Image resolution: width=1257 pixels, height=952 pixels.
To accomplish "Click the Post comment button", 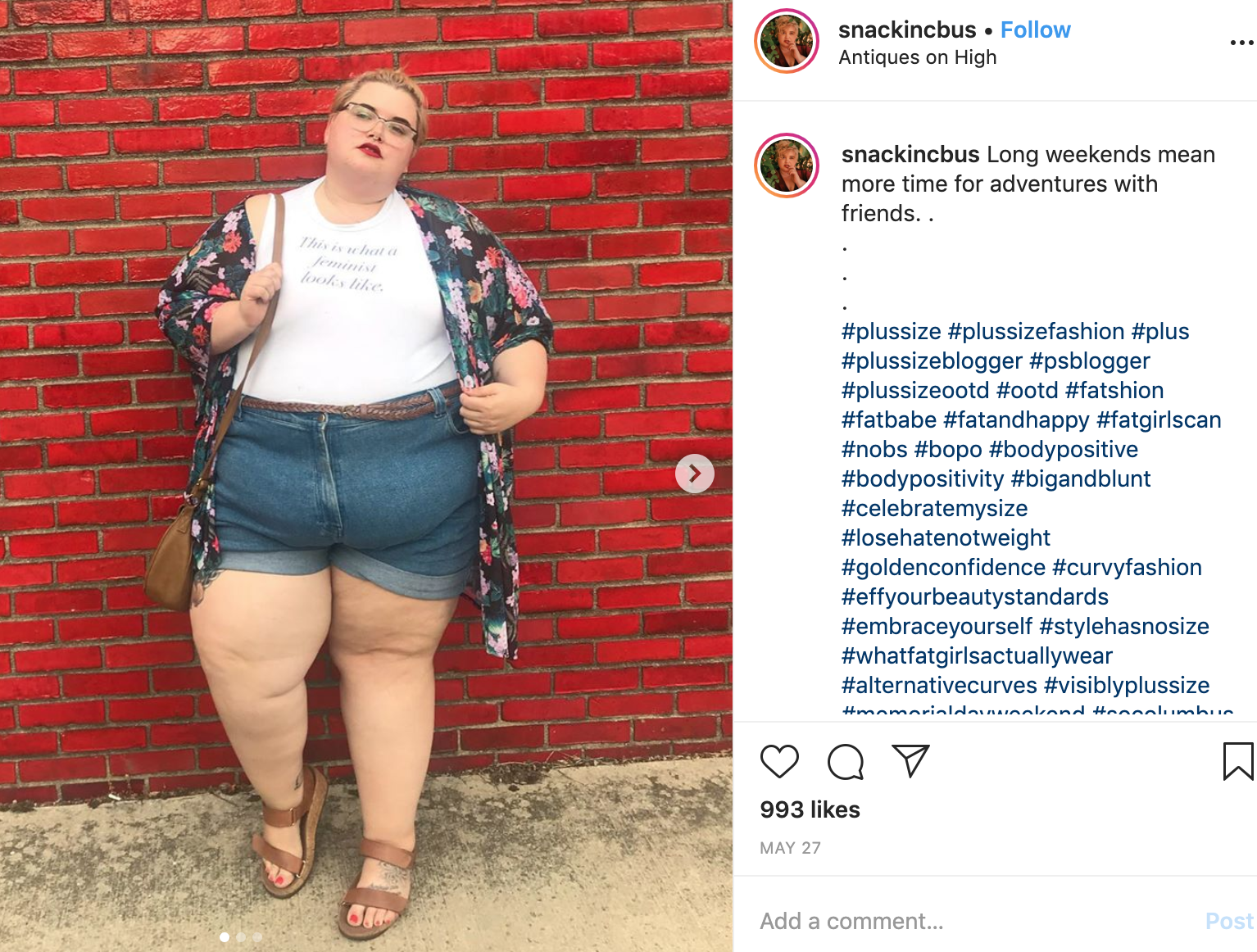I will [x=1229, y=921].
